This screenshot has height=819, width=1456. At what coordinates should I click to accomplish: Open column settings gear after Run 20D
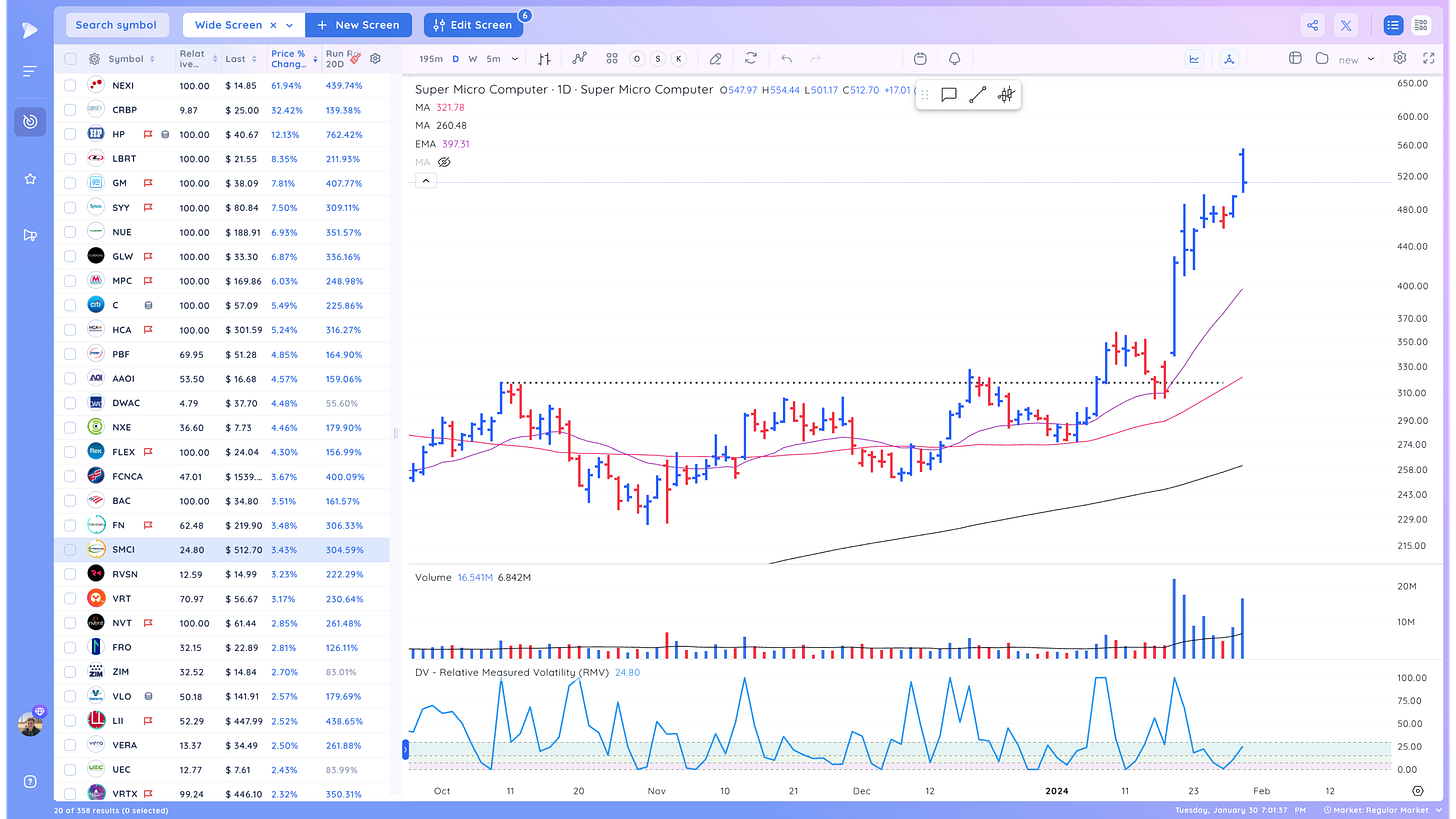tap(375, 59)
